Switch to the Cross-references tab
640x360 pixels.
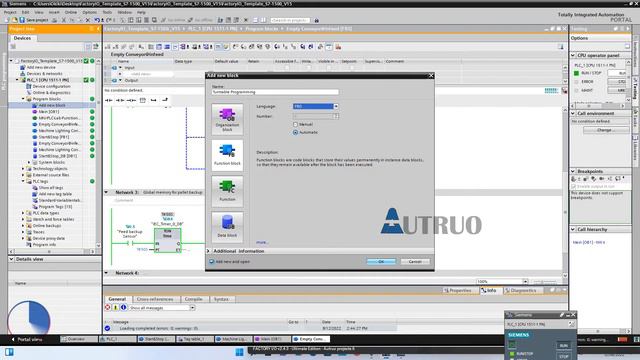coord(155,299)
